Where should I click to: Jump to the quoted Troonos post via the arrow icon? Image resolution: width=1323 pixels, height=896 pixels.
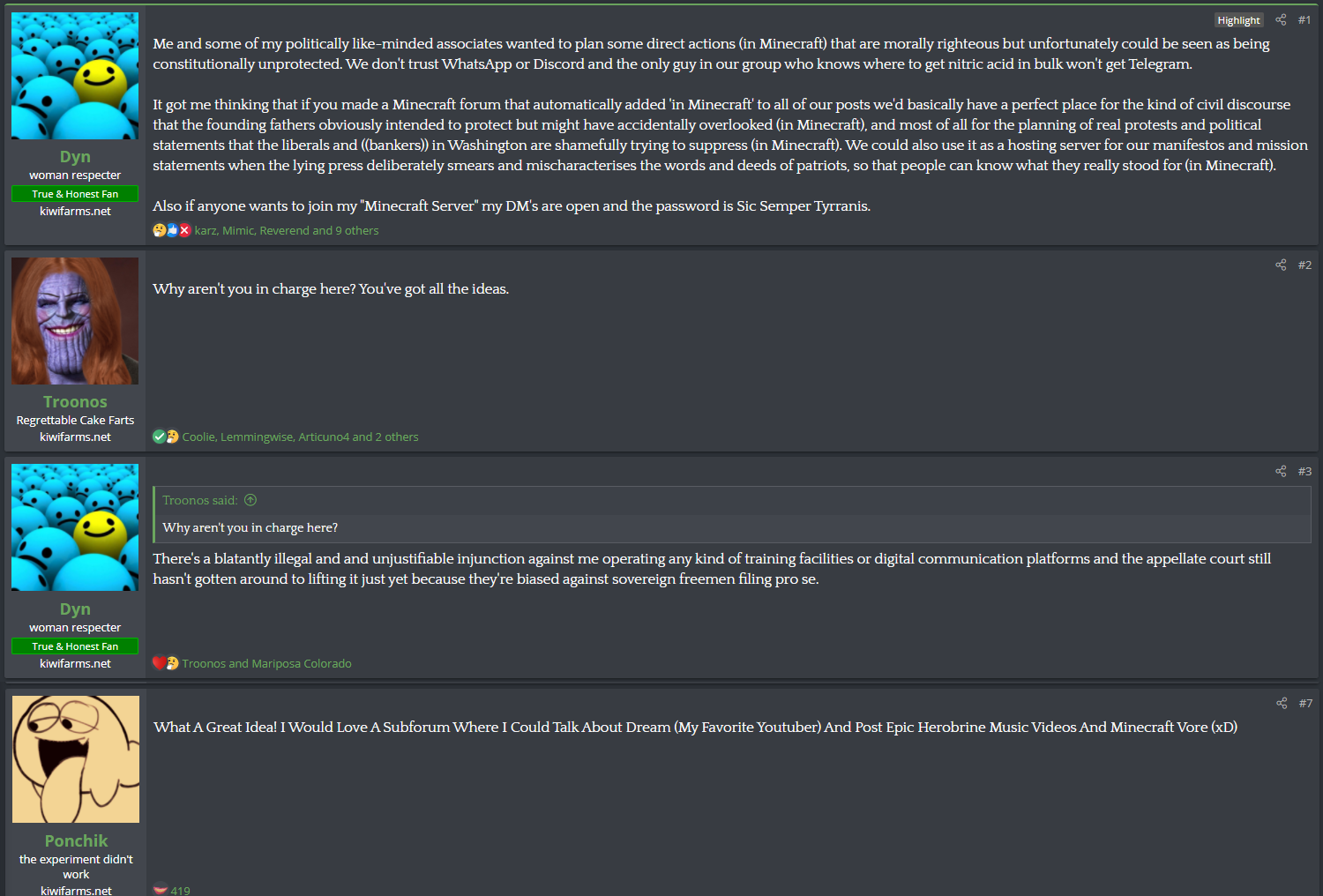coord(250,500)
